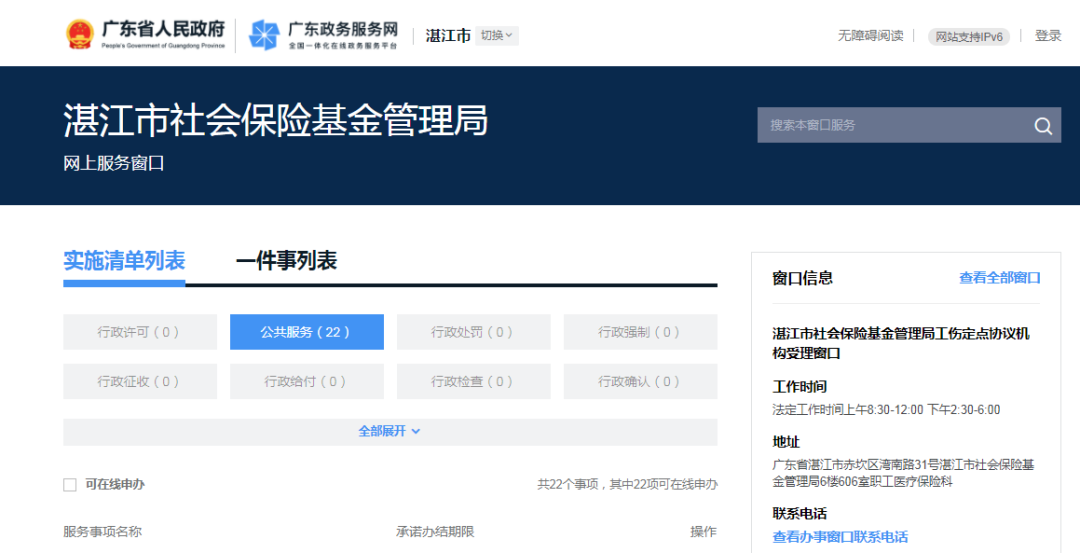
Task: Tick the 可在线申办 checkbox
Action: pos(70,485)
